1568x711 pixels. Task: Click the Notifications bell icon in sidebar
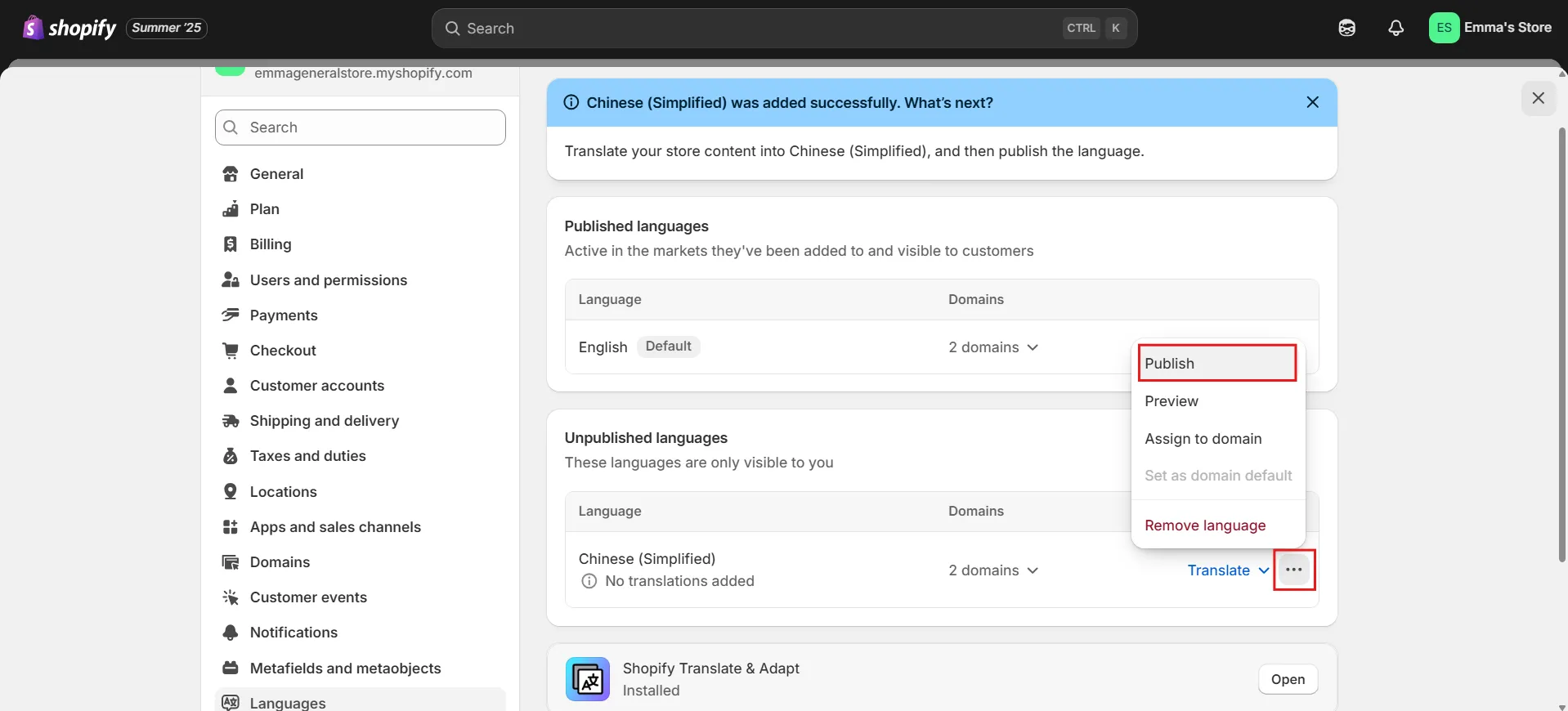(231, 633)
